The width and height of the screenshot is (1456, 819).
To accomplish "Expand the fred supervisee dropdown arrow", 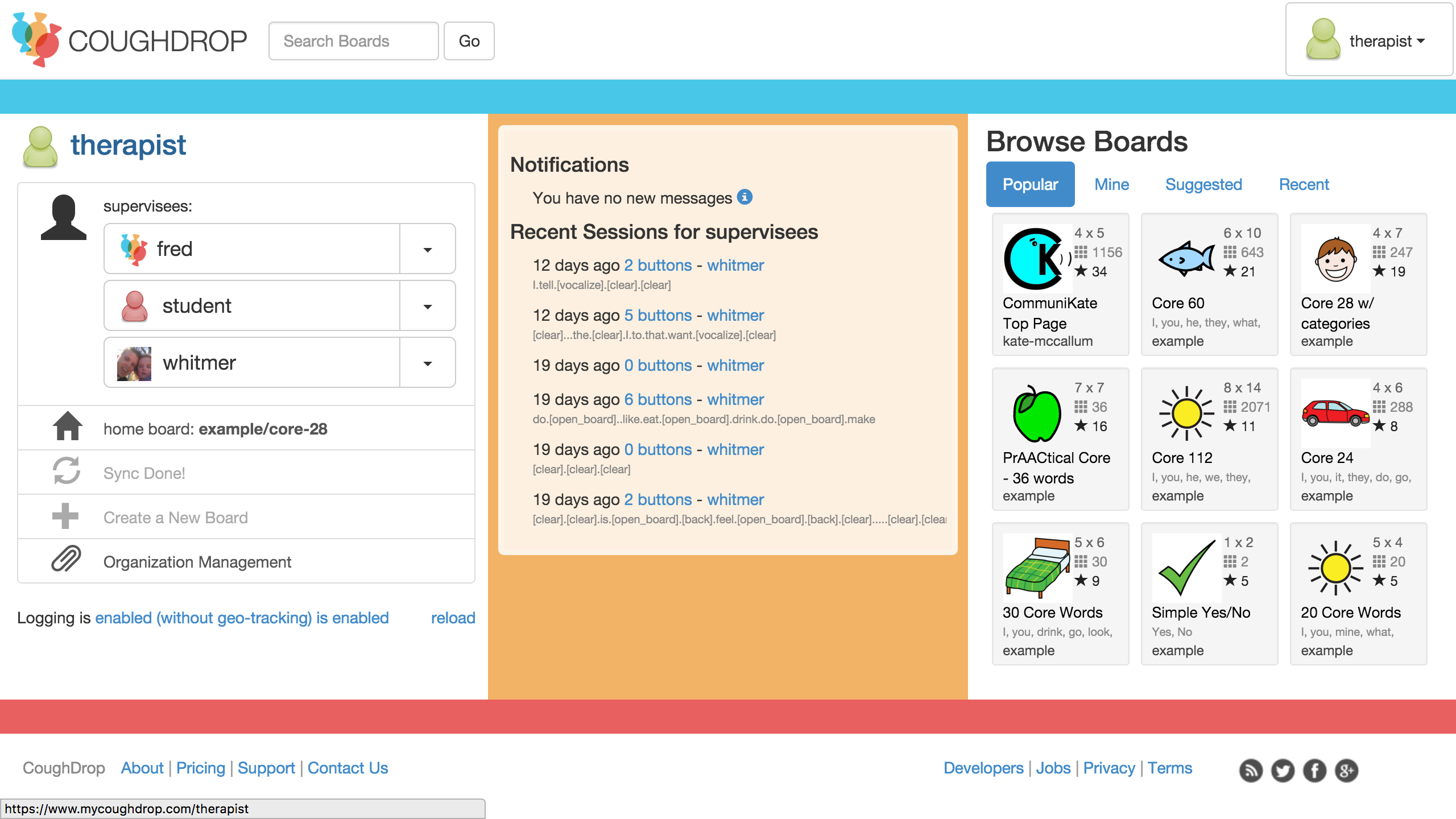I will click(427, 249).
